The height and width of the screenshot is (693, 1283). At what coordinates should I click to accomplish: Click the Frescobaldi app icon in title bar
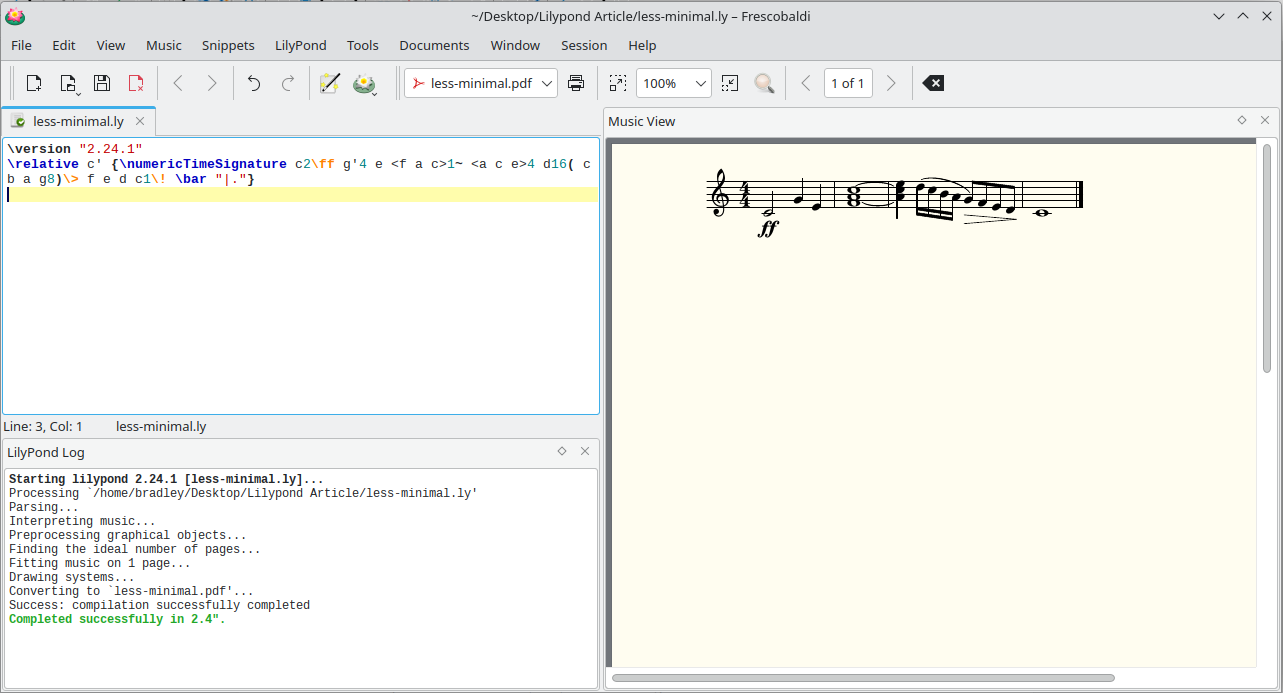[x=15, y=16]
